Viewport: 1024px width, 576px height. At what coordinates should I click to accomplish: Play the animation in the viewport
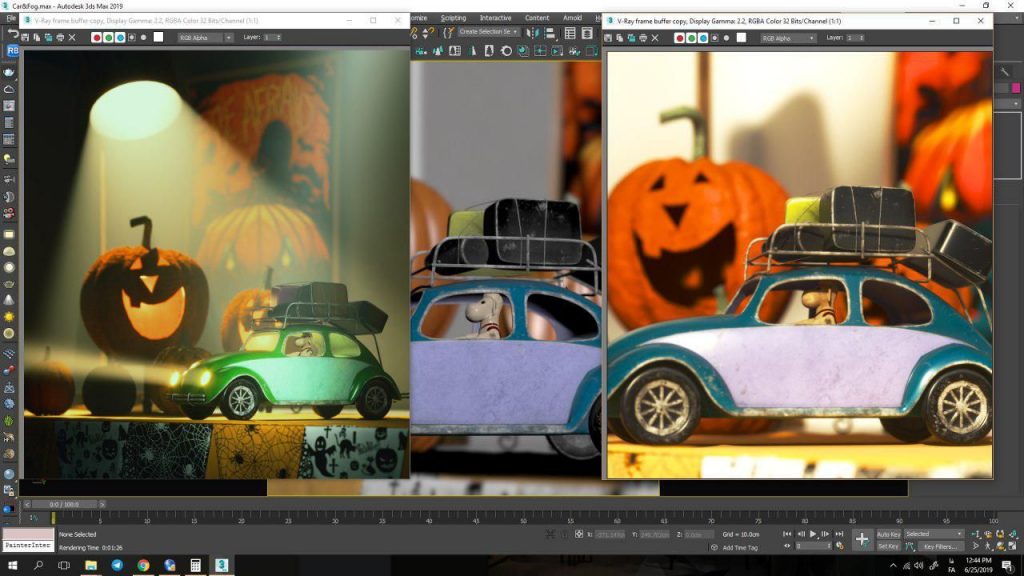point(813,534)
